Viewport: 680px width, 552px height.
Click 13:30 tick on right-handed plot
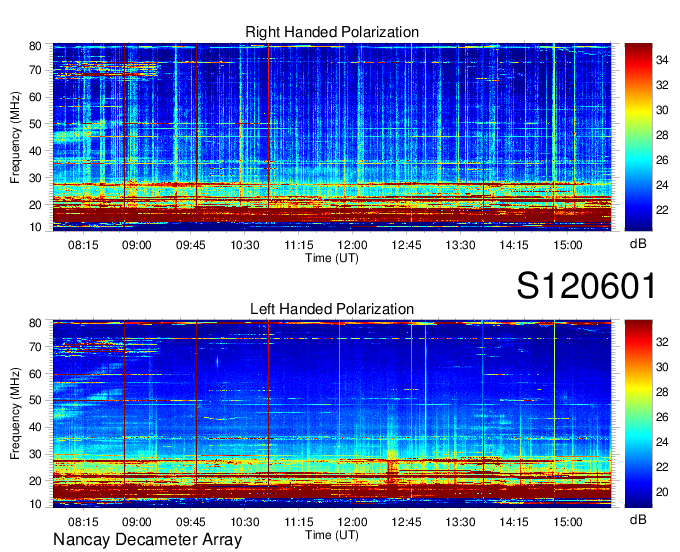pyautogui.click(x=460, y=245)
